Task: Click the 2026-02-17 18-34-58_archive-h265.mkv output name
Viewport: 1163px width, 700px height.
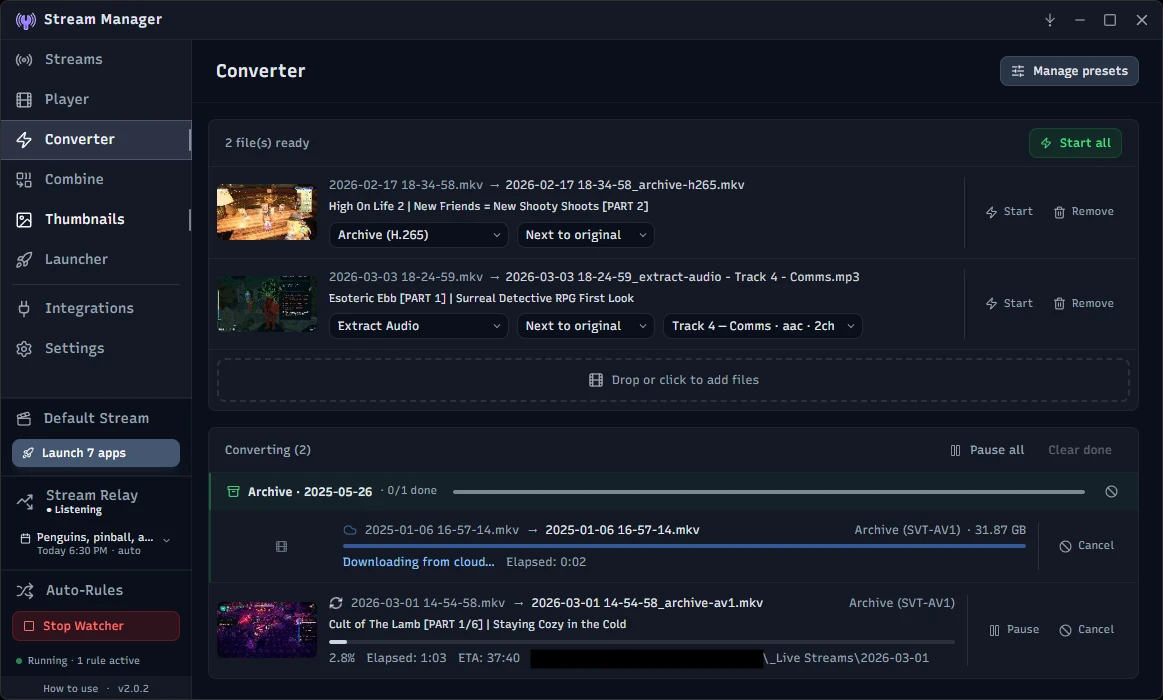Action: point(625,185)
